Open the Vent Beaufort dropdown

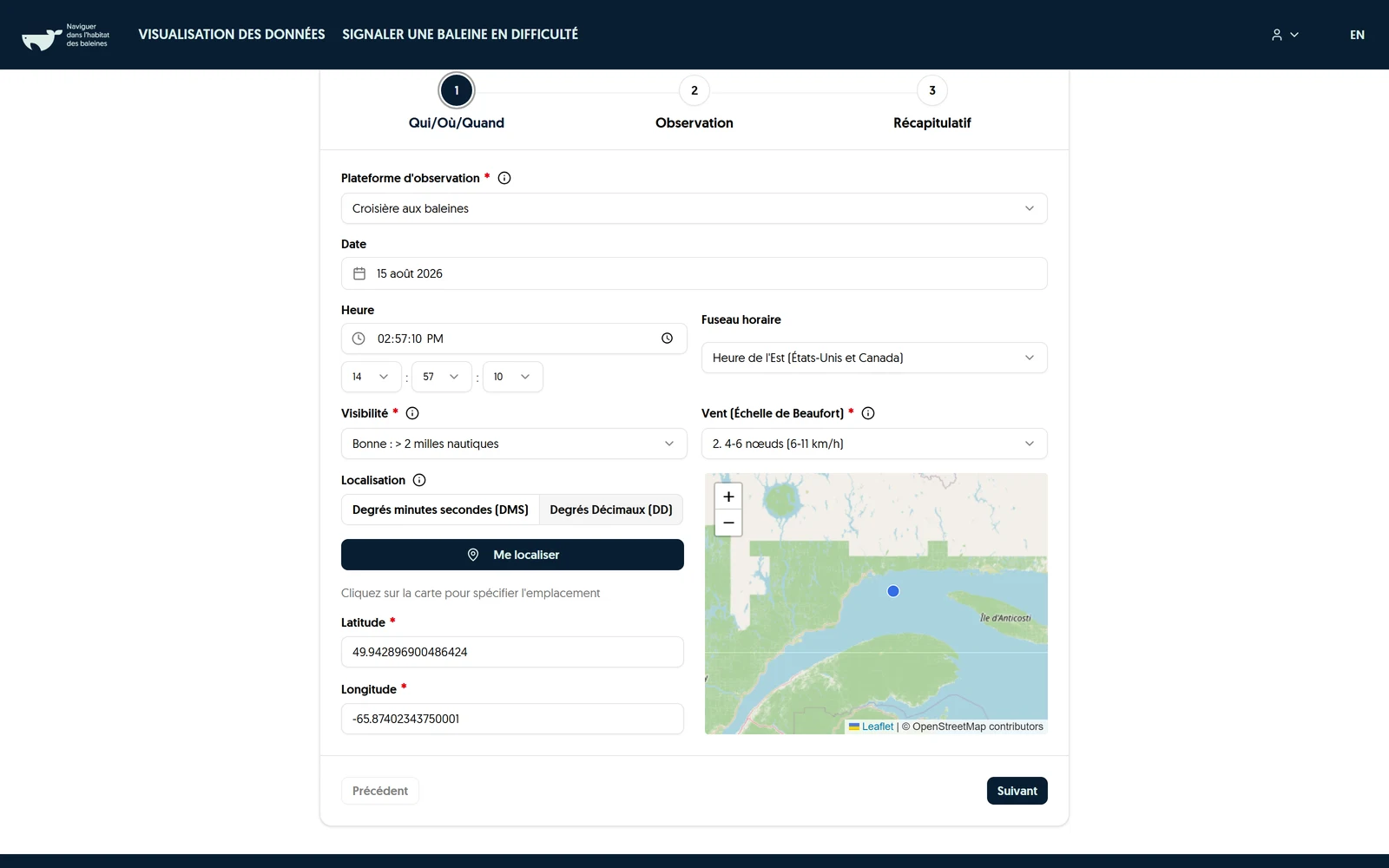pyautogui.click(x=874, y=444)
